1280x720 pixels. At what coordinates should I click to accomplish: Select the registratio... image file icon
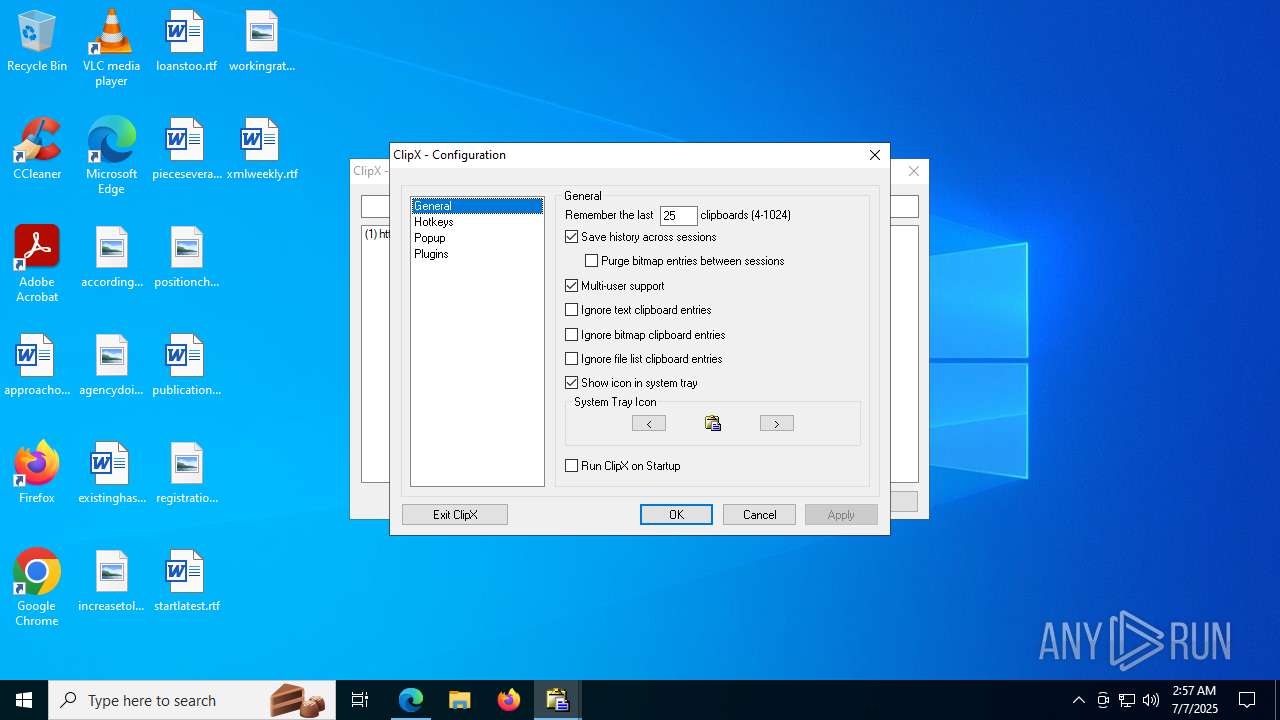pos(186,474)
